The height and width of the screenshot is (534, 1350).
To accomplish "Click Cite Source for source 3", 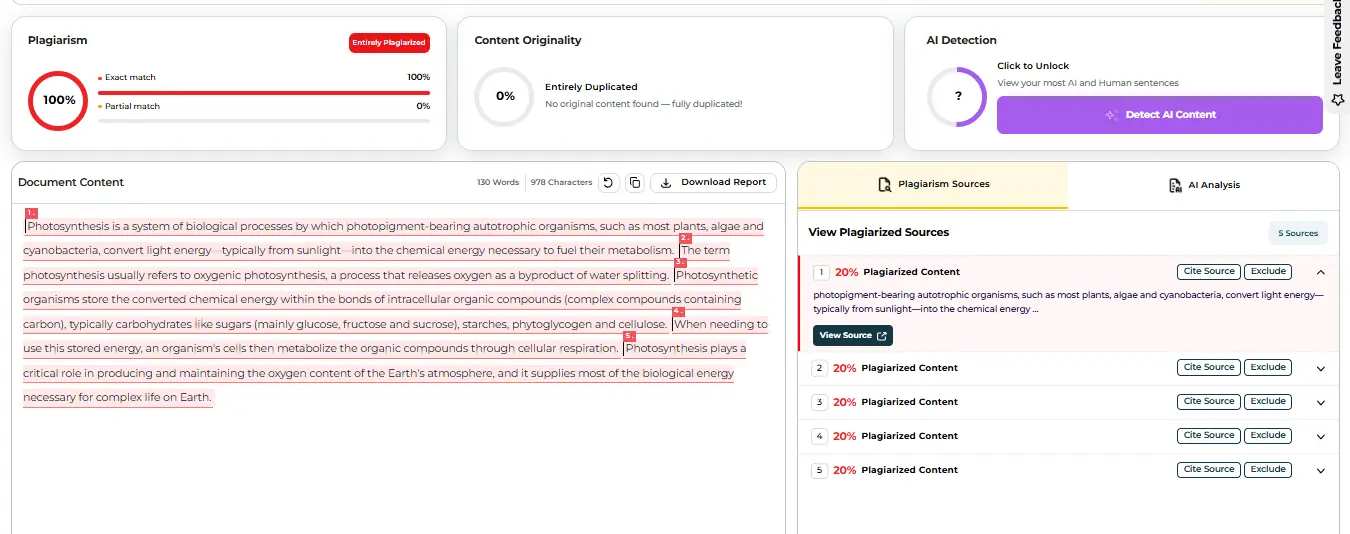I will coord(1209,402).
